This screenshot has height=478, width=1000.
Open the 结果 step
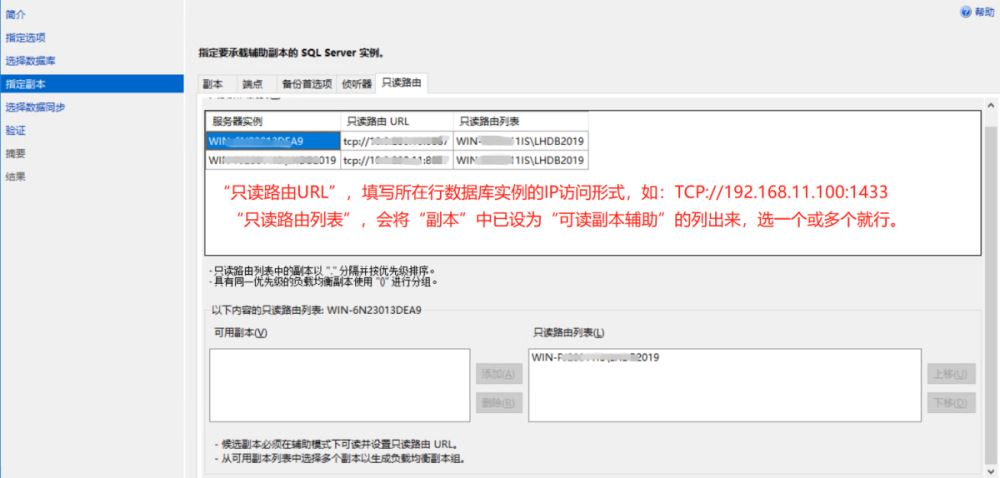pyautogui.click(x=16, y=177)
